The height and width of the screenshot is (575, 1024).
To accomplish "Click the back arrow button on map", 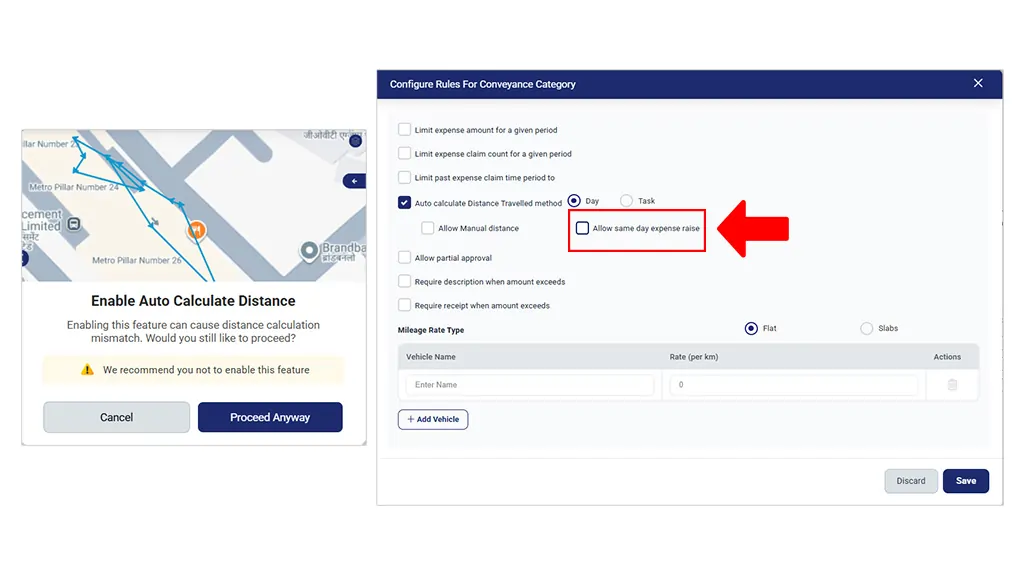I will pyautogui.click(x=355, y=181).
